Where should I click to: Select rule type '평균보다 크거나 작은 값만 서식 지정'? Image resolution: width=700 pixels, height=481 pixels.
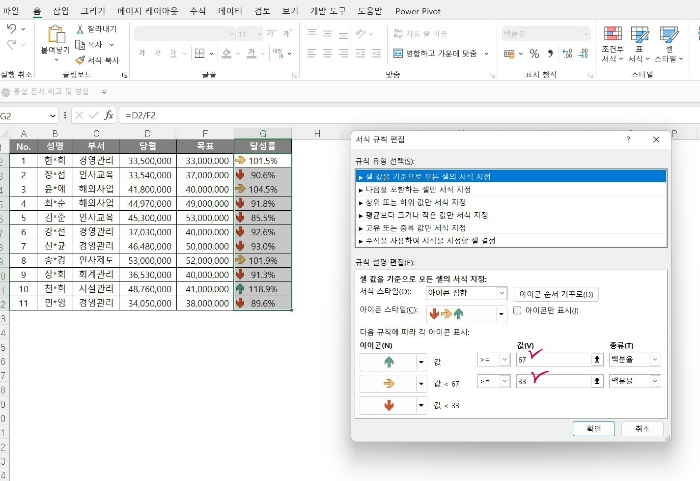coord(511,215)
